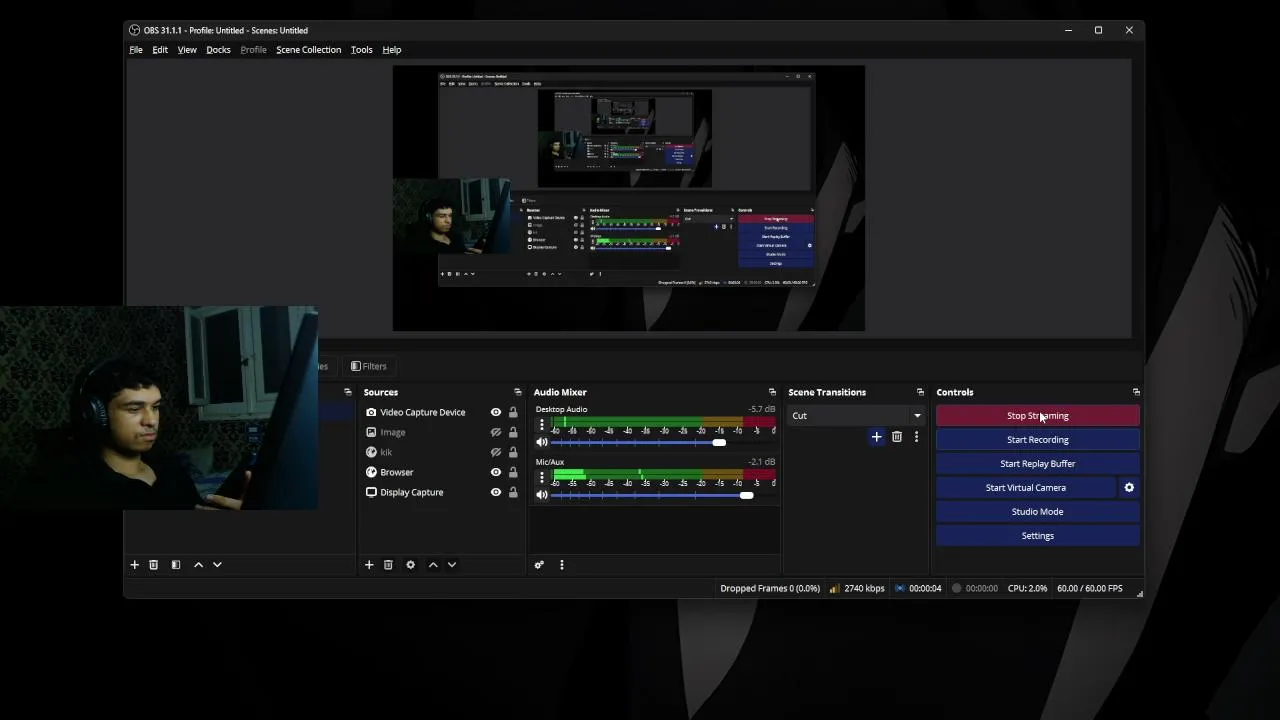Click Start Recording button
Image resolution: width=1280 pixels, height=720 pixels.
(1038, 440)
